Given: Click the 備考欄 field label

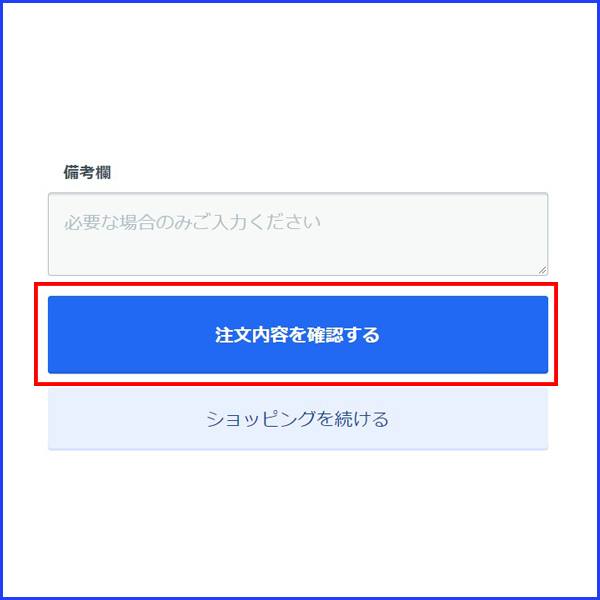Looking at the screenshot, I should [x=87, y=172].
